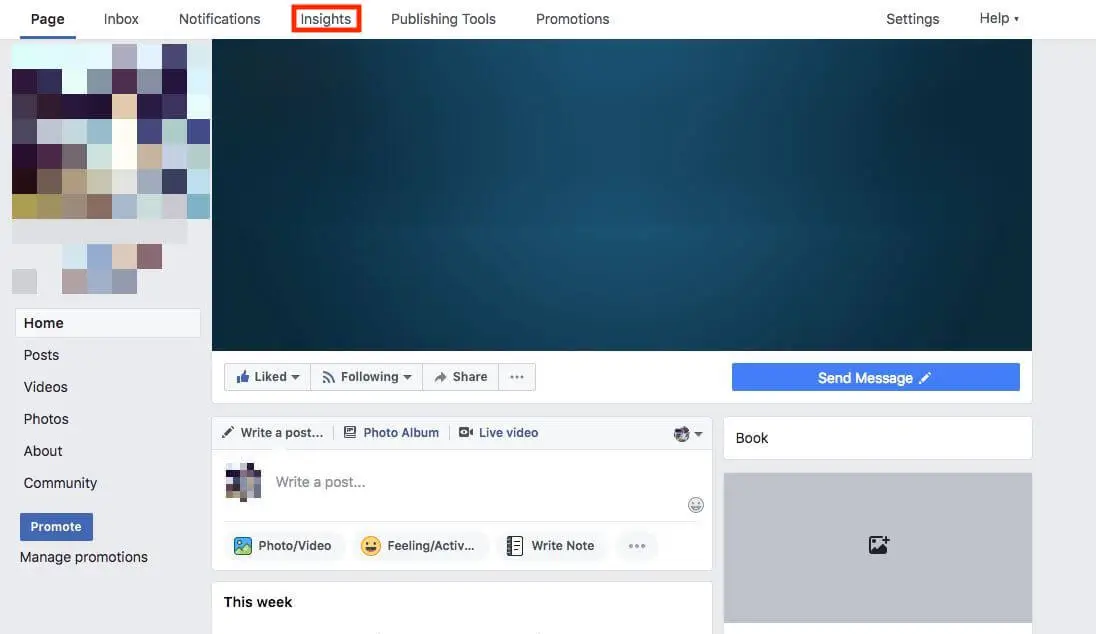
Task: Open Community in the sidebar
Action: (x=60, y=483)
